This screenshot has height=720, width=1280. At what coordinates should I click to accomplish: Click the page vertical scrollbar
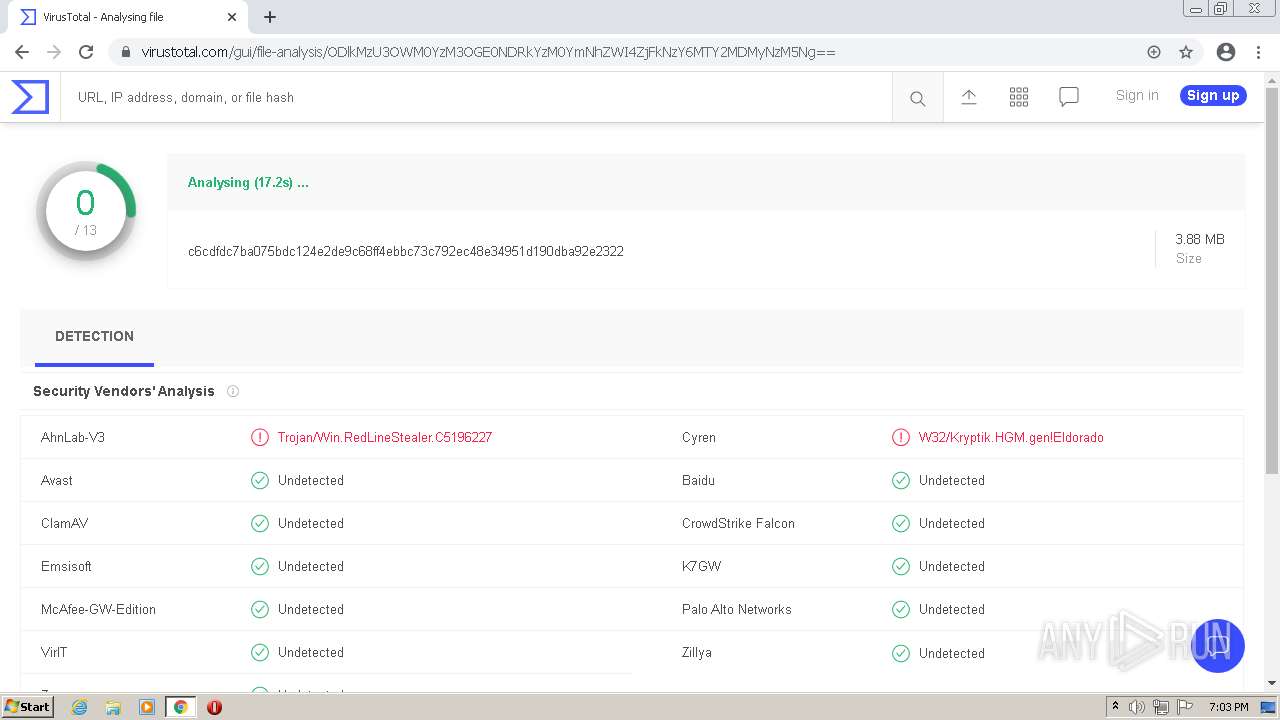click(1272, 280)
